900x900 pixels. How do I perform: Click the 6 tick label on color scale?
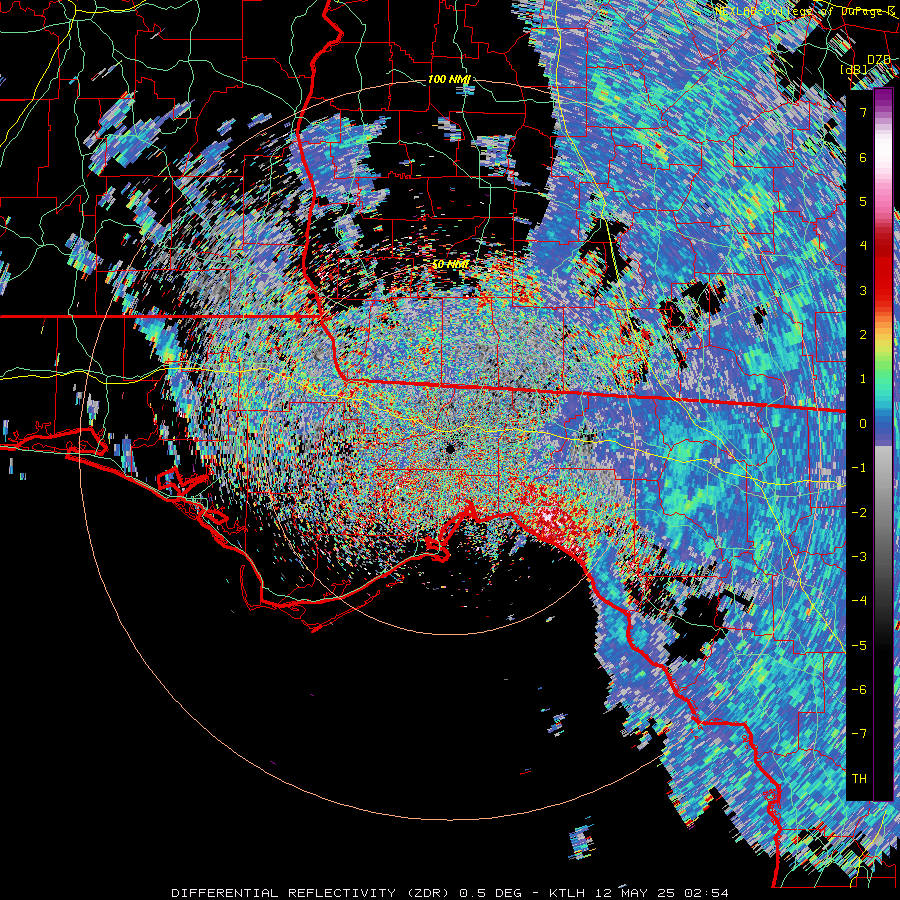click(863, 157)
